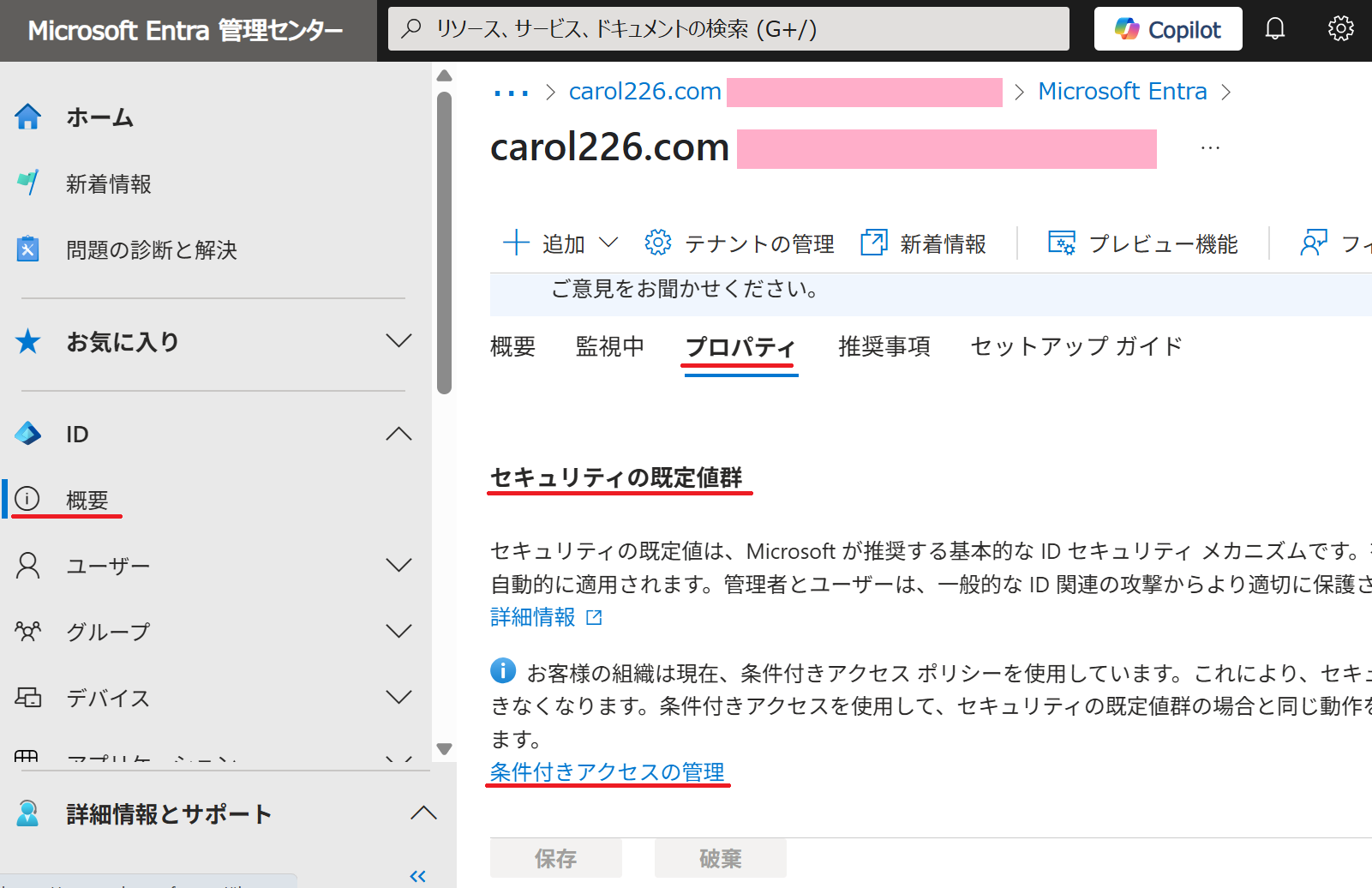
Task: Open 追加 dropdown arrow
Action: click(608, 243)
